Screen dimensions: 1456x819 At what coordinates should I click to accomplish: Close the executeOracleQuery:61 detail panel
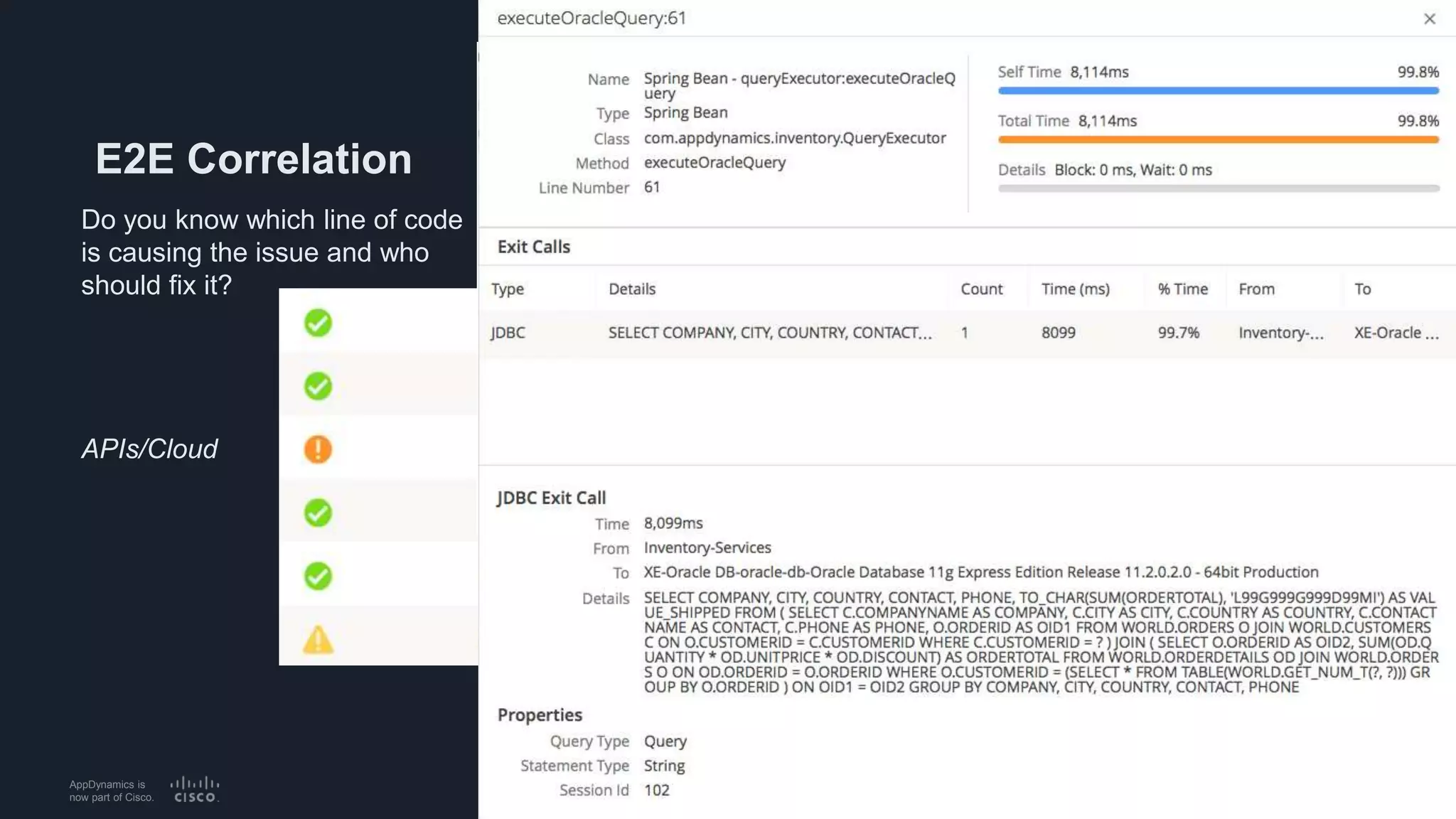pyautogui.click(x=1430, y=19)
